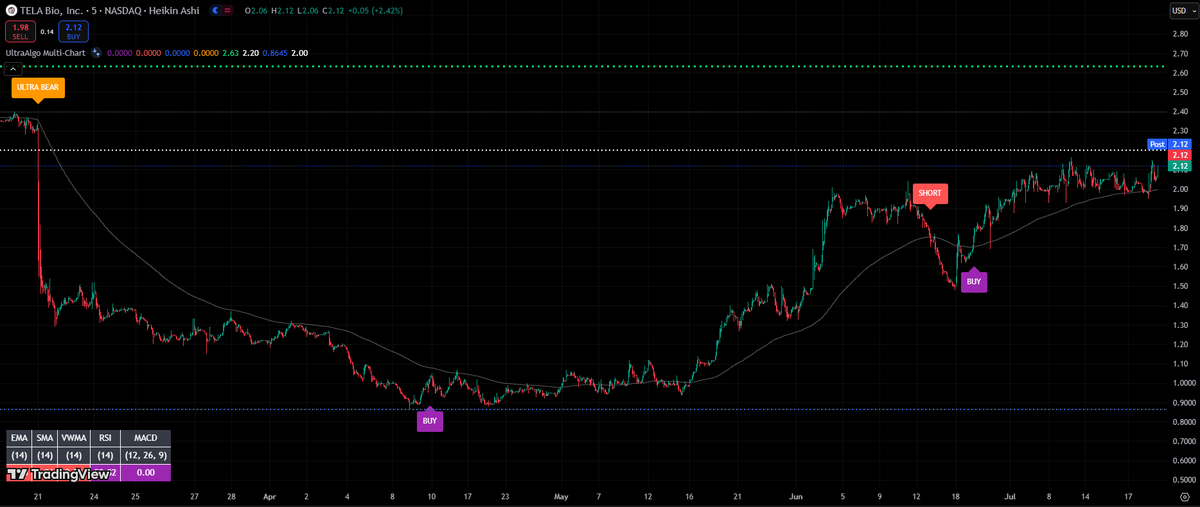
Task: Click the BUY signal label near June 18
Action: [973, 282]
